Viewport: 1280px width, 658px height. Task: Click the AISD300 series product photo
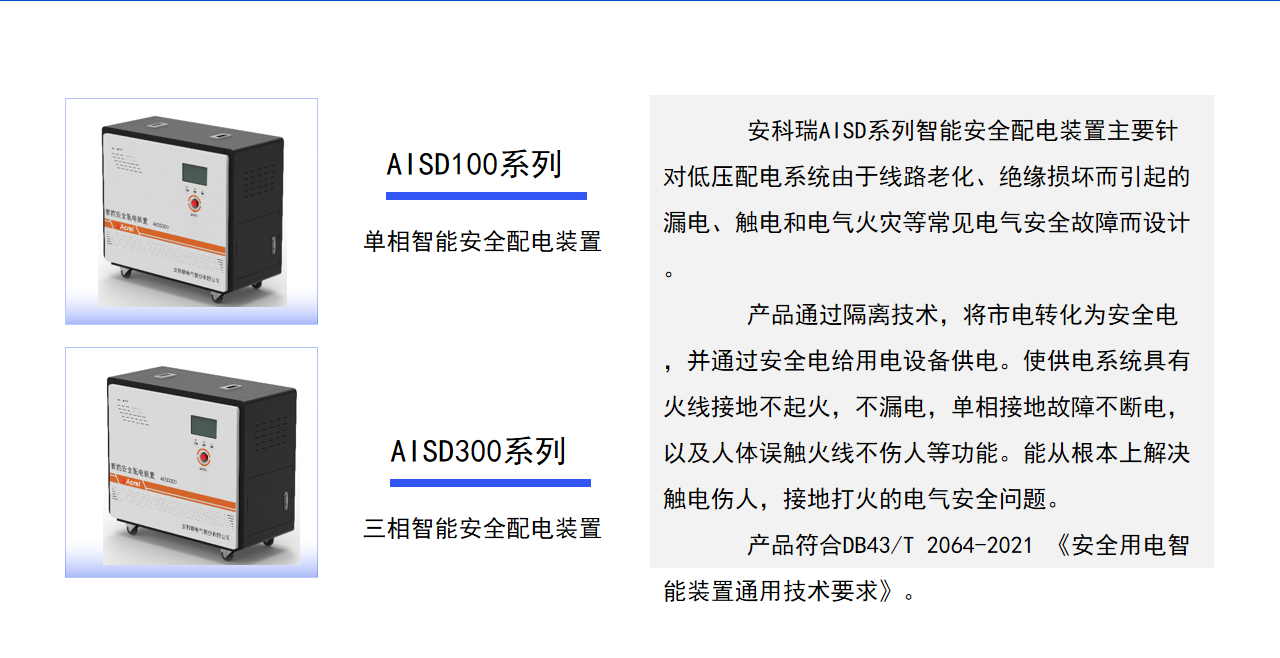[x=191, y=462]
